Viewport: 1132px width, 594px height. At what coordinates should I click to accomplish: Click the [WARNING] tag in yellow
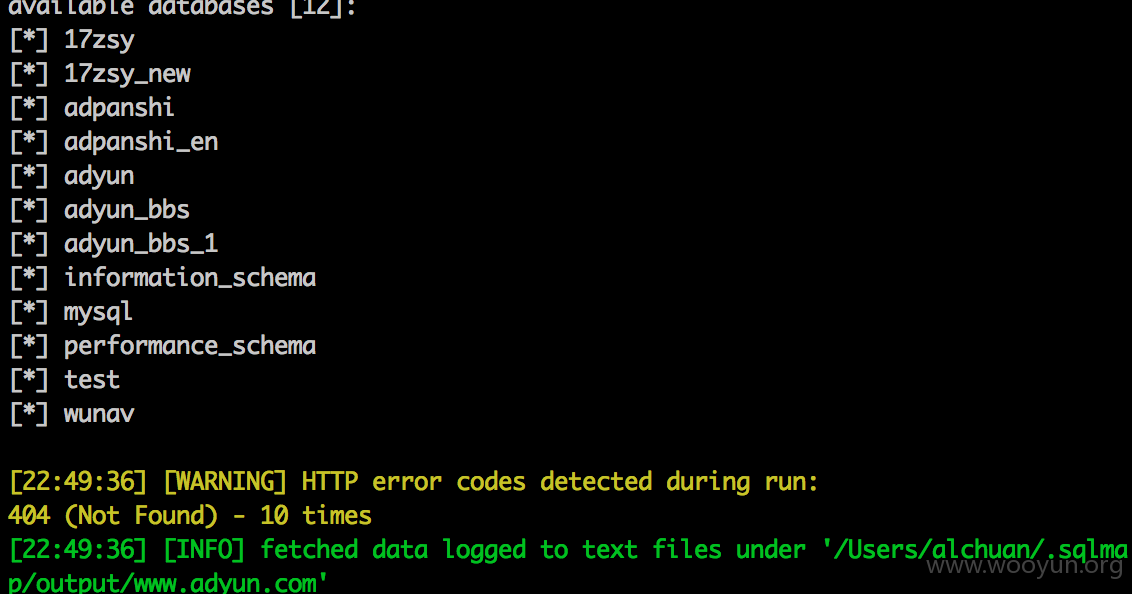(225, 481)
